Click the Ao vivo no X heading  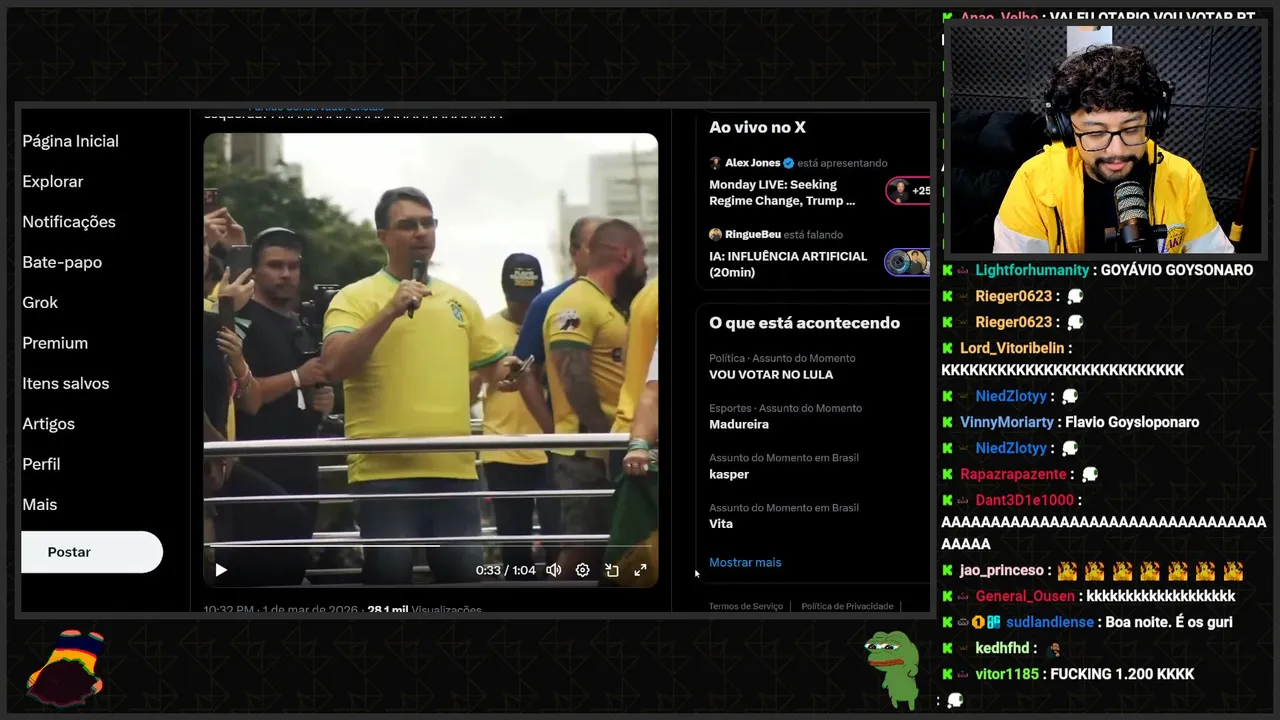pyautogui.click(x=757, y=127)
